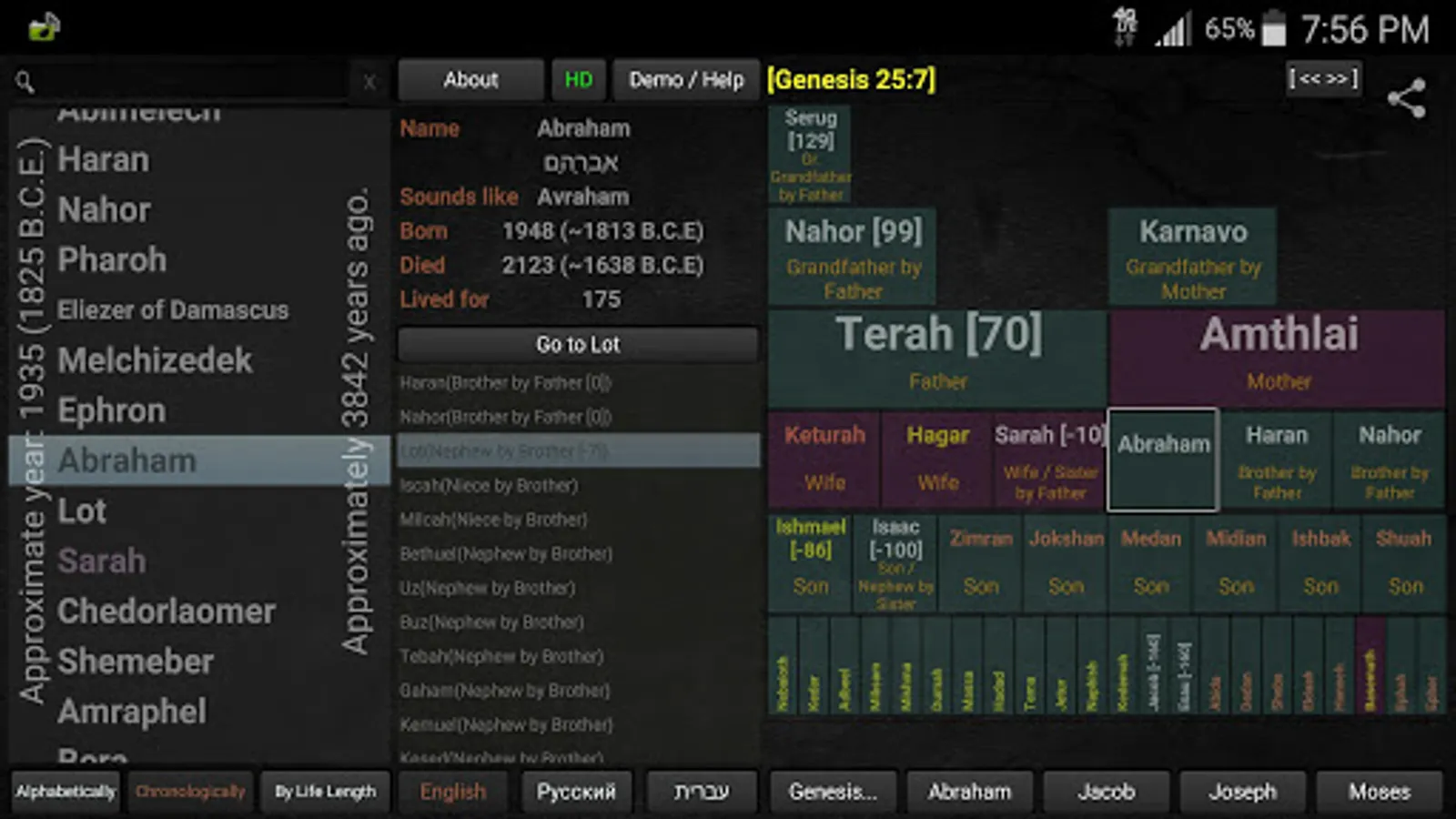The height and width of the screenshot is (819, 1456).
Task: Open Amthlai mother tile
Action: [1278, 359]
